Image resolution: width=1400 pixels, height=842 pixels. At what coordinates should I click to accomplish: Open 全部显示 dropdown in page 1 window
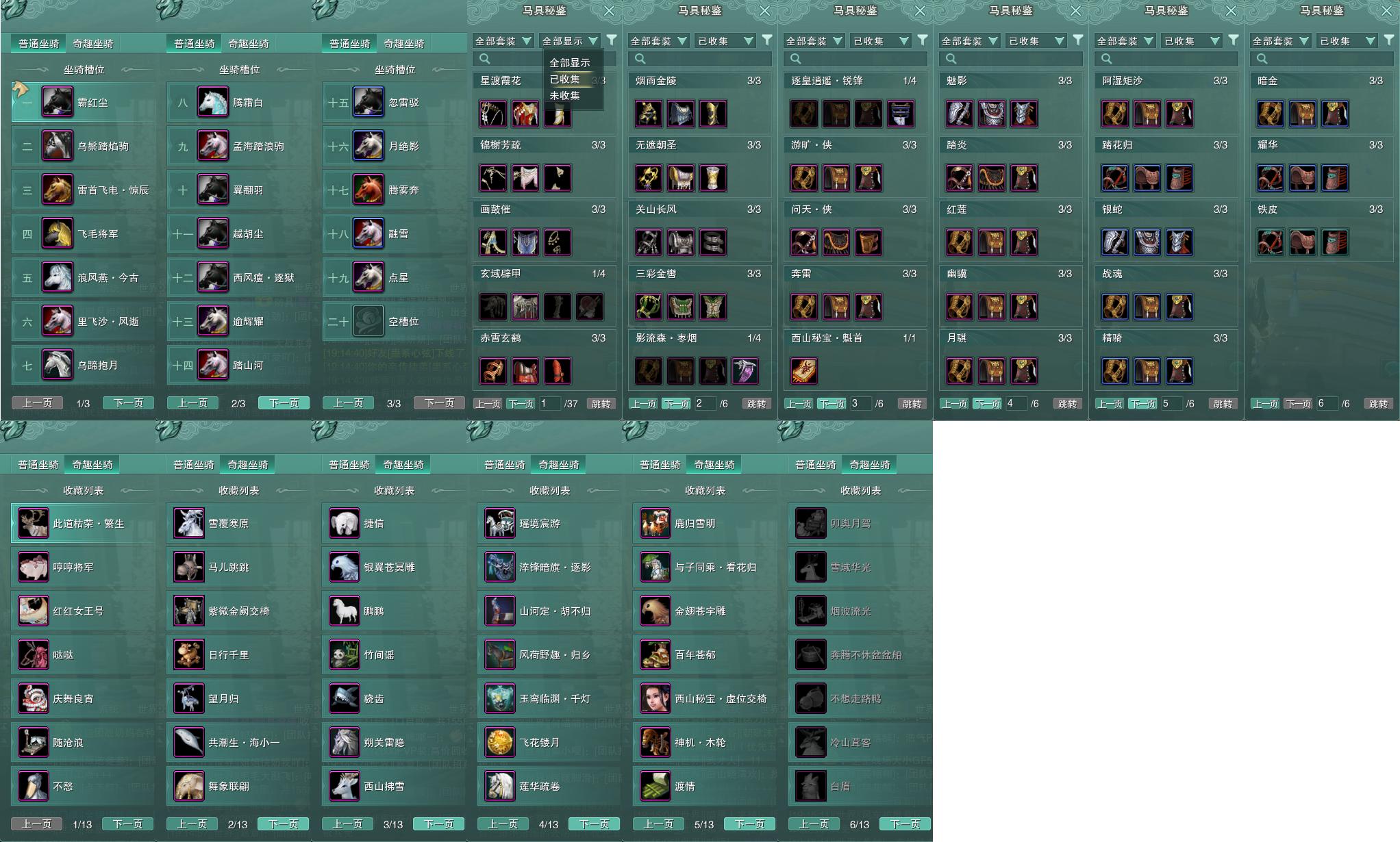pyautogui.click(x=570, y=41)
